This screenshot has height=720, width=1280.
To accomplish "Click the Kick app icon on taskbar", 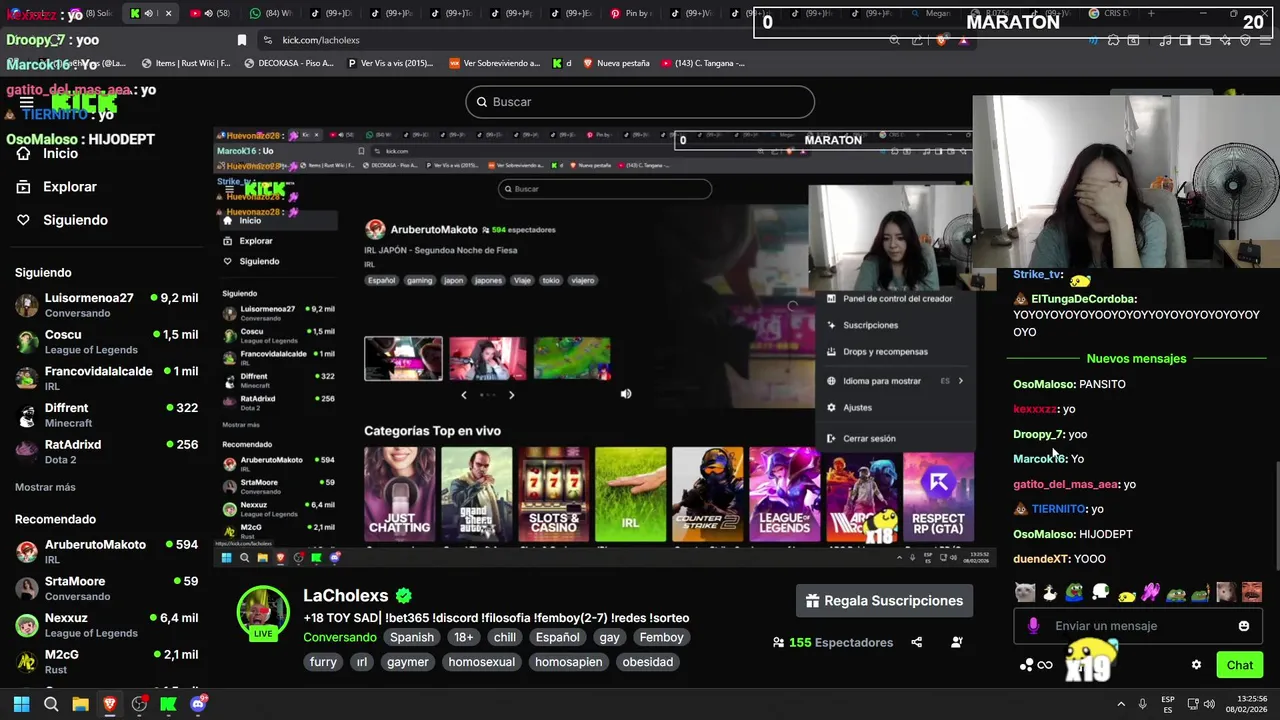I will [x=168, y=704].
